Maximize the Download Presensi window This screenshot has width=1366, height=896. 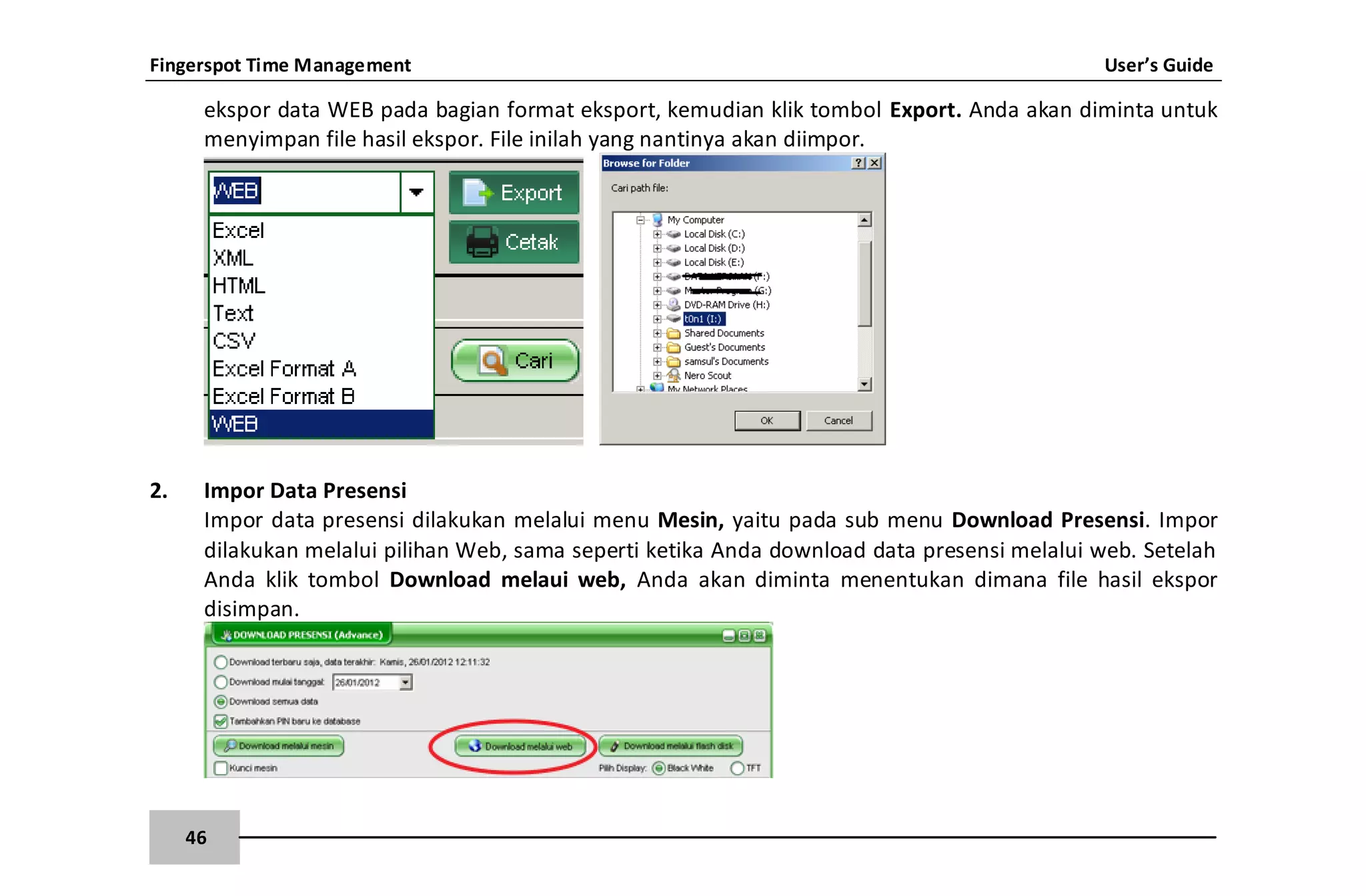(744, 635)
